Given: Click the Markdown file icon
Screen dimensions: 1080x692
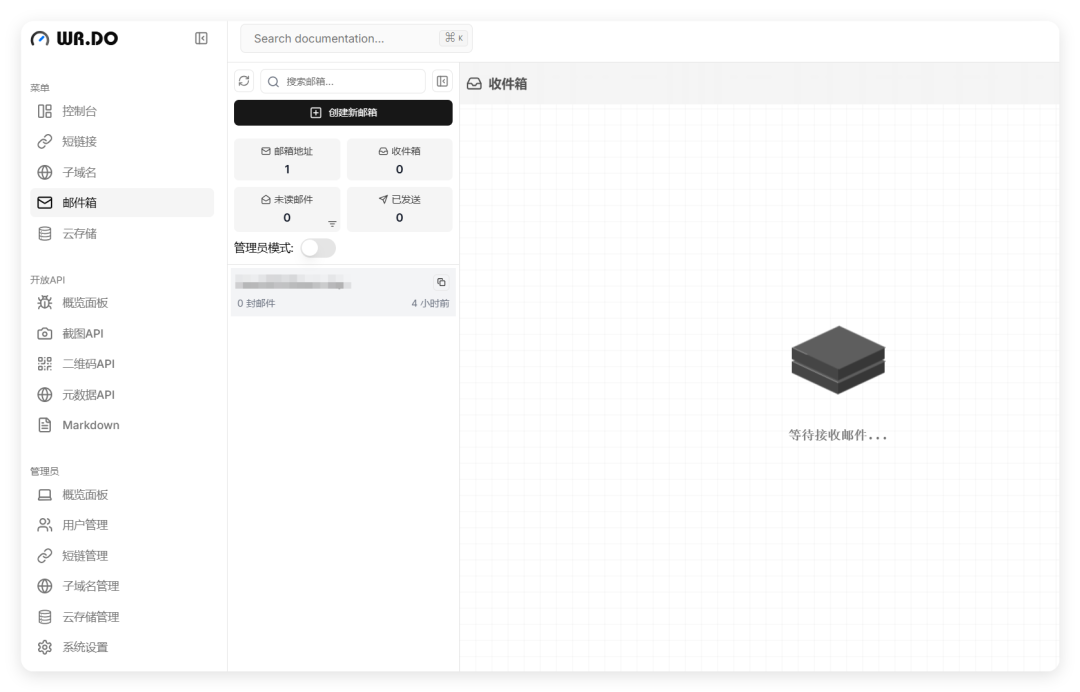Looking at the screenshot, I should pyautogui.click(x=45, y=425).
